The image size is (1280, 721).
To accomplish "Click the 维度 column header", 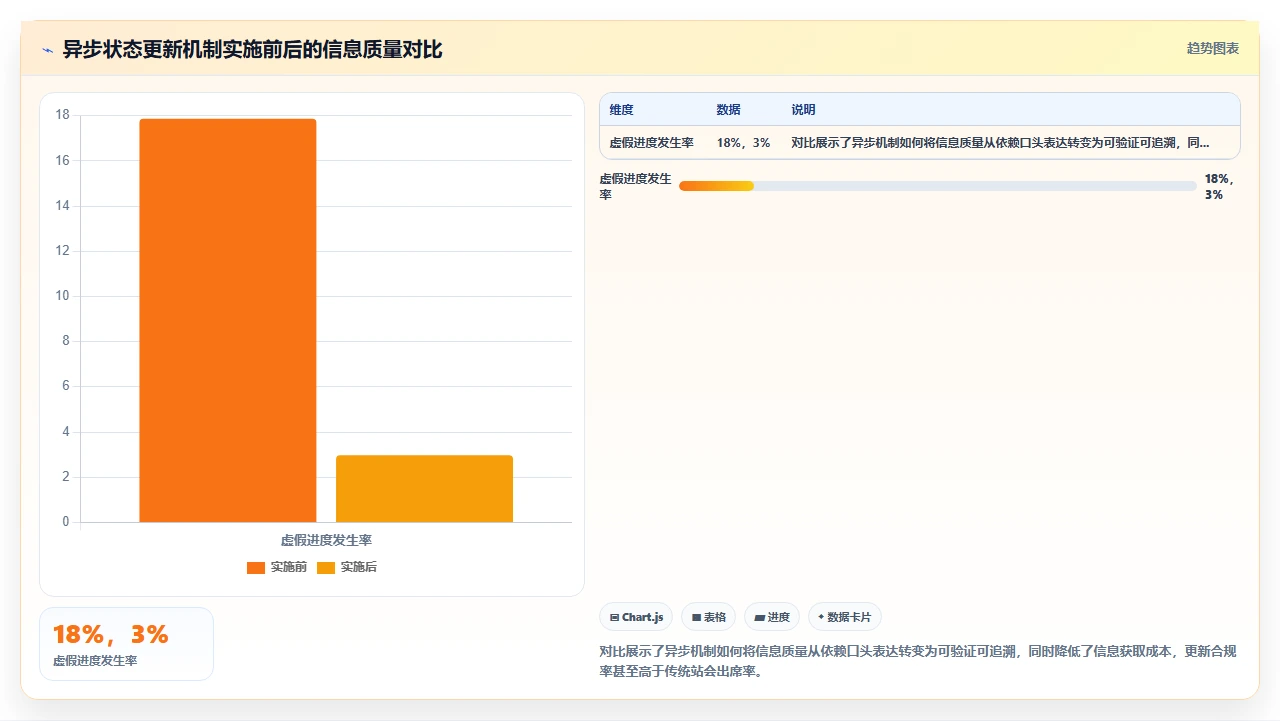I will [x=622, y=110].
